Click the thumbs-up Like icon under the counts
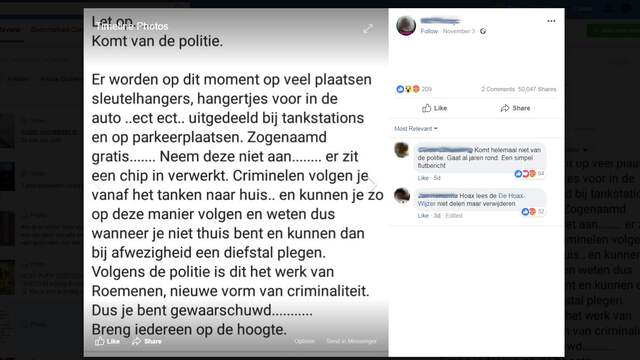Screen dimensions: 640x360 [427, 108]
